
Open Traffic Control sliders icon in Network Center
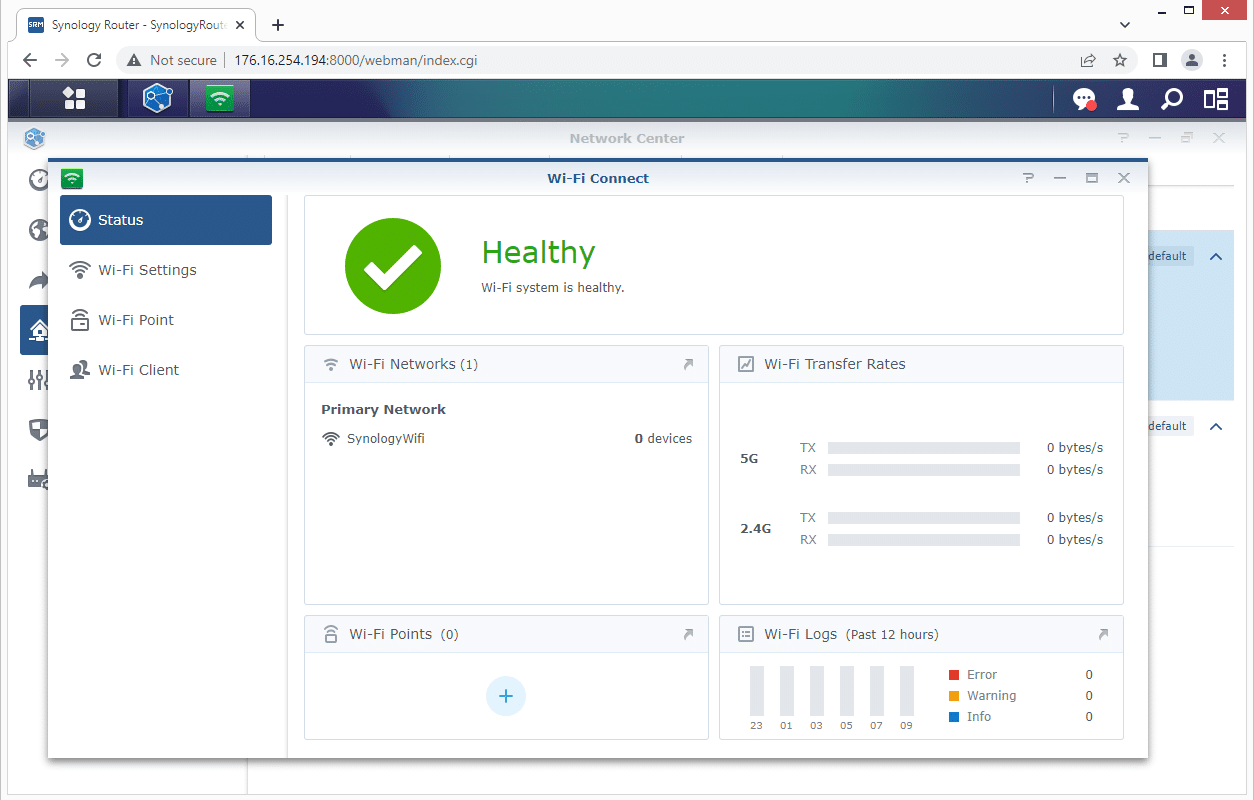[x=38, y=380]
